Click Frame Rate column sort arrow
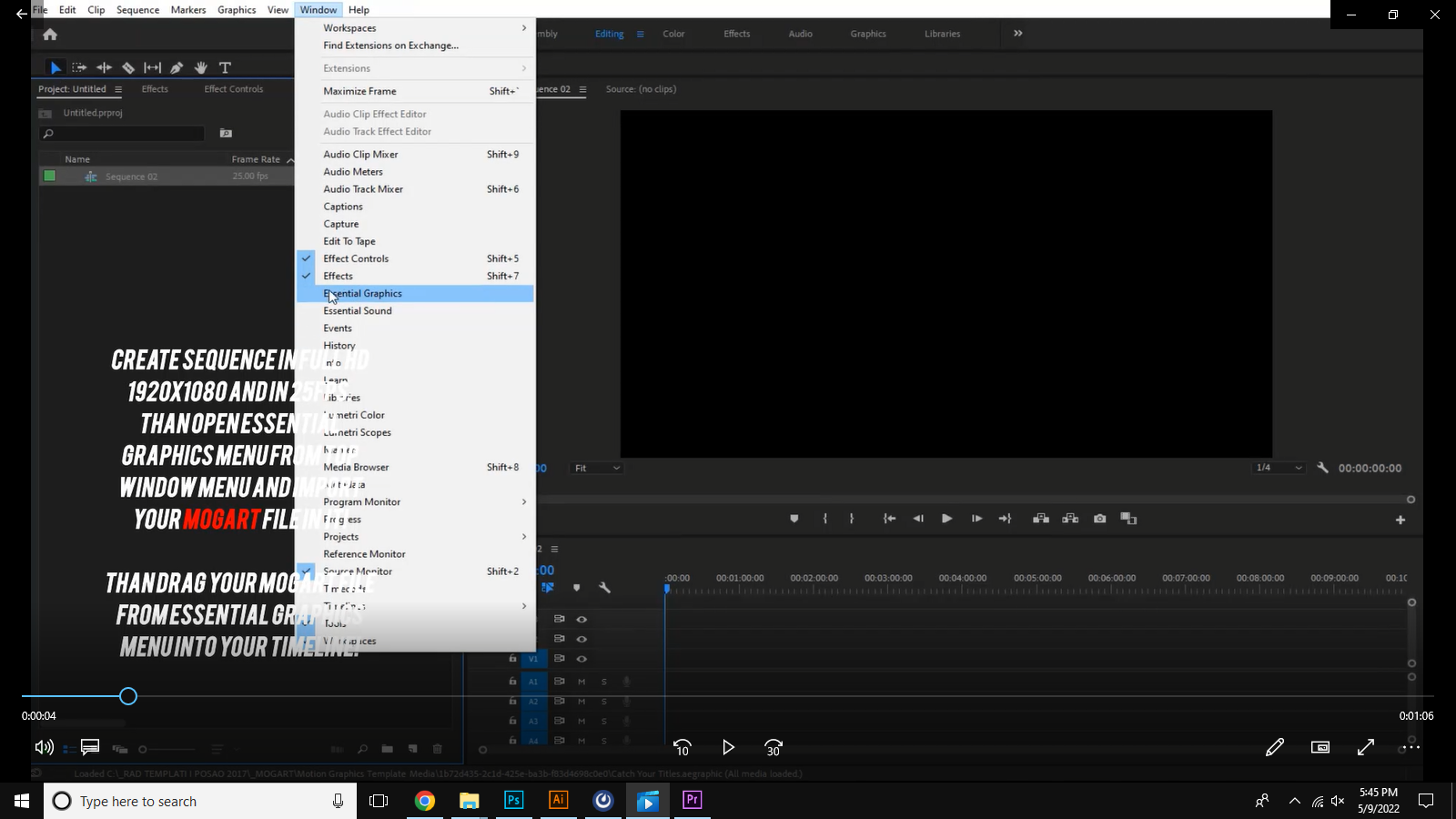The height and width of the screenshot is (819, 1456). click(x=290, y=160)
